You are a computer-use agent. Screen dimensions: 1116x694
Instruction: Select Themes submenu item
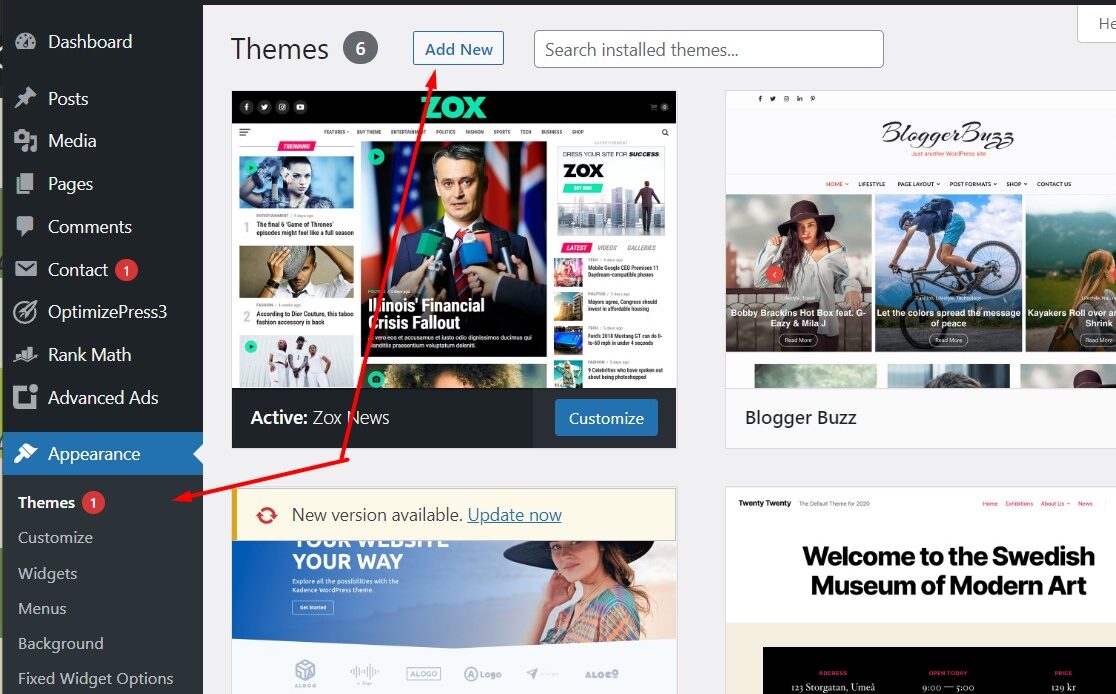point(46,503)
